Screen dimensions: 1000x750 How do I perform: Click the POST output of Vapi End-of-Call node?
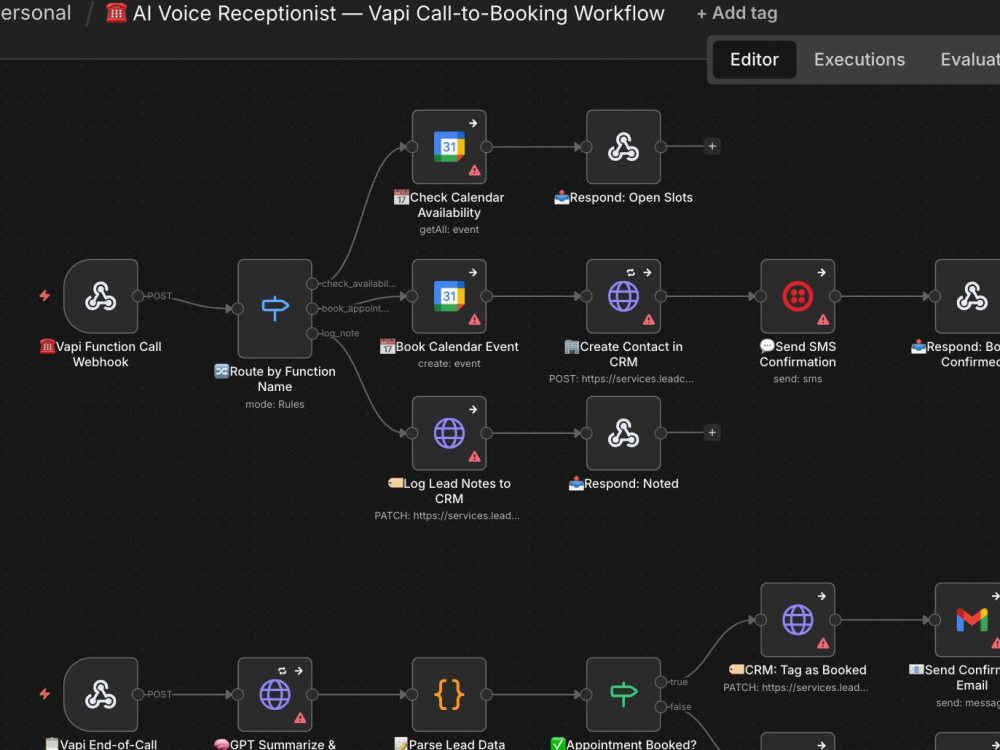(x=138, y=695)
